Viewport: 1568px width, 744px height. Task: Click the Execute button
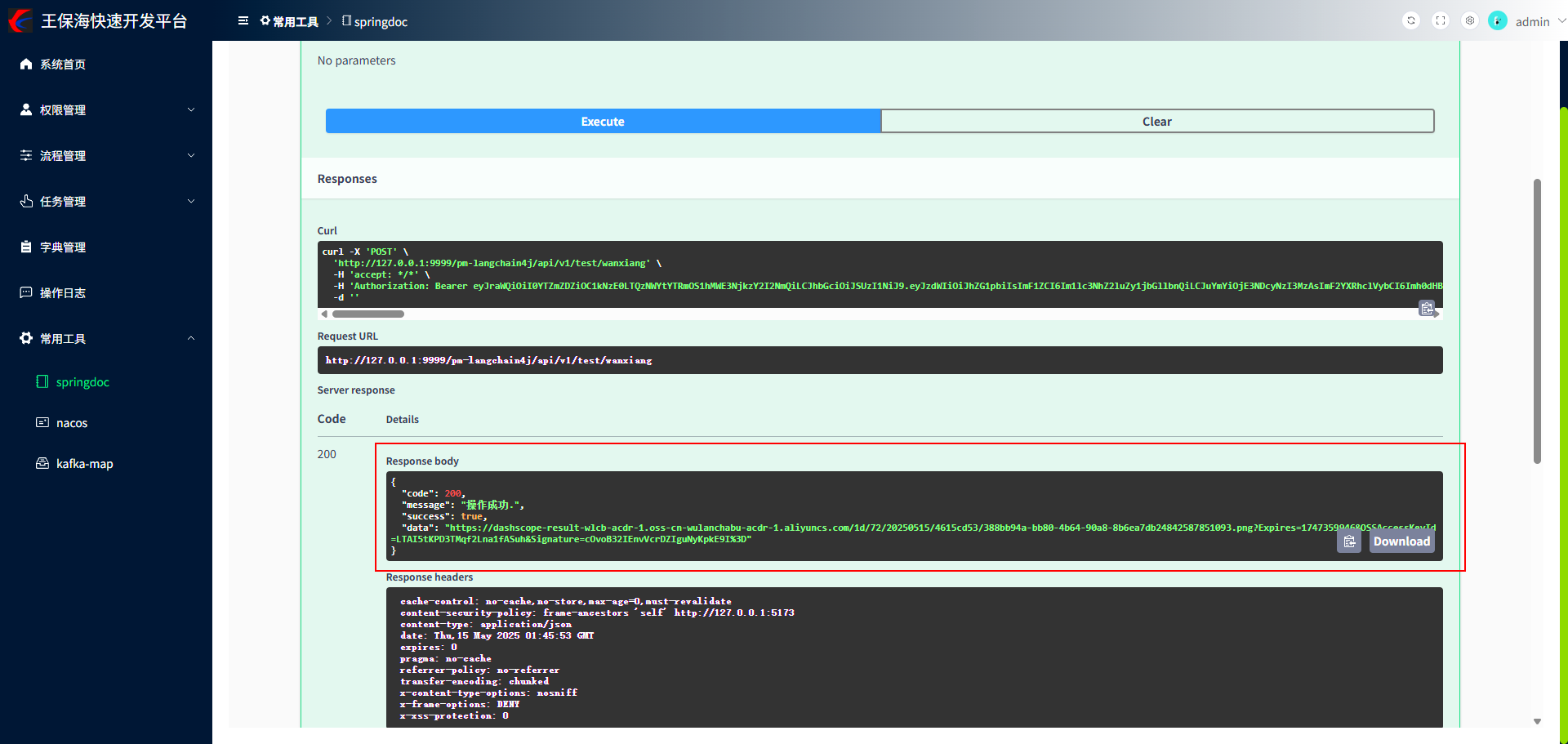click(603, 121)
